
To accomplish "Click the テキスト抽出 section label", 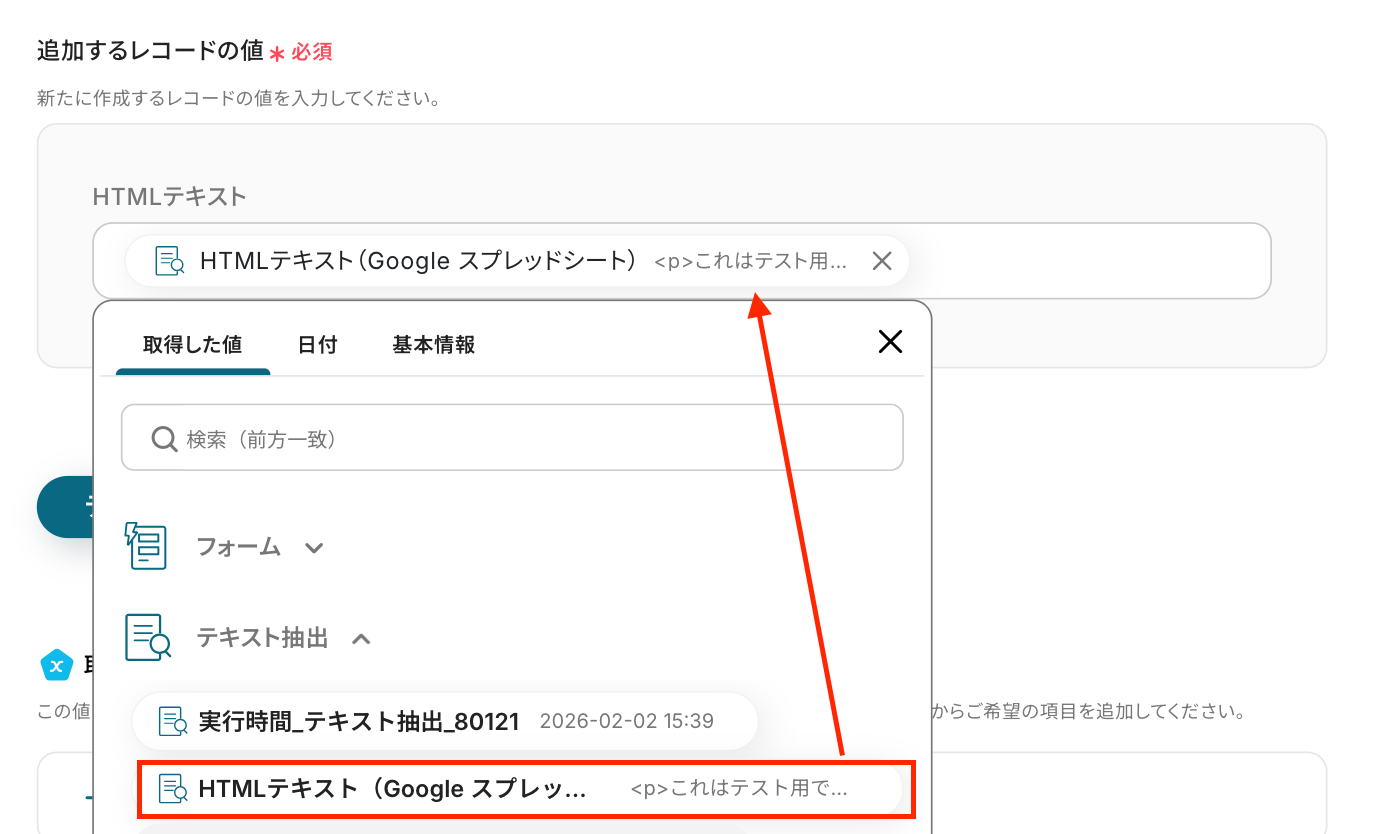I will coord(262,638).
